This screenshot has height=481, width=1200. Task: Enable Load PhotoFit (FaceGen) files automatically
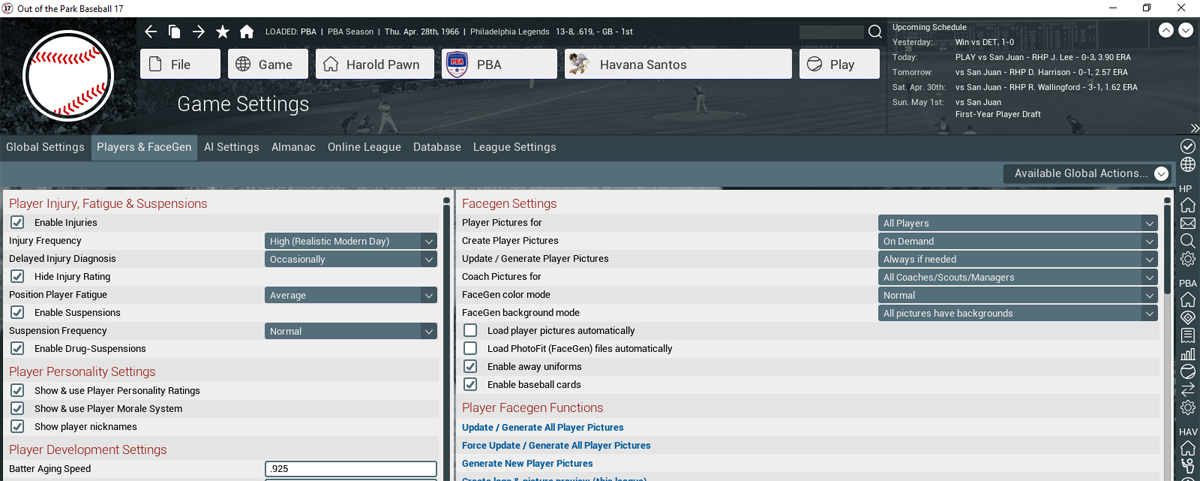[x=470, y=349]
